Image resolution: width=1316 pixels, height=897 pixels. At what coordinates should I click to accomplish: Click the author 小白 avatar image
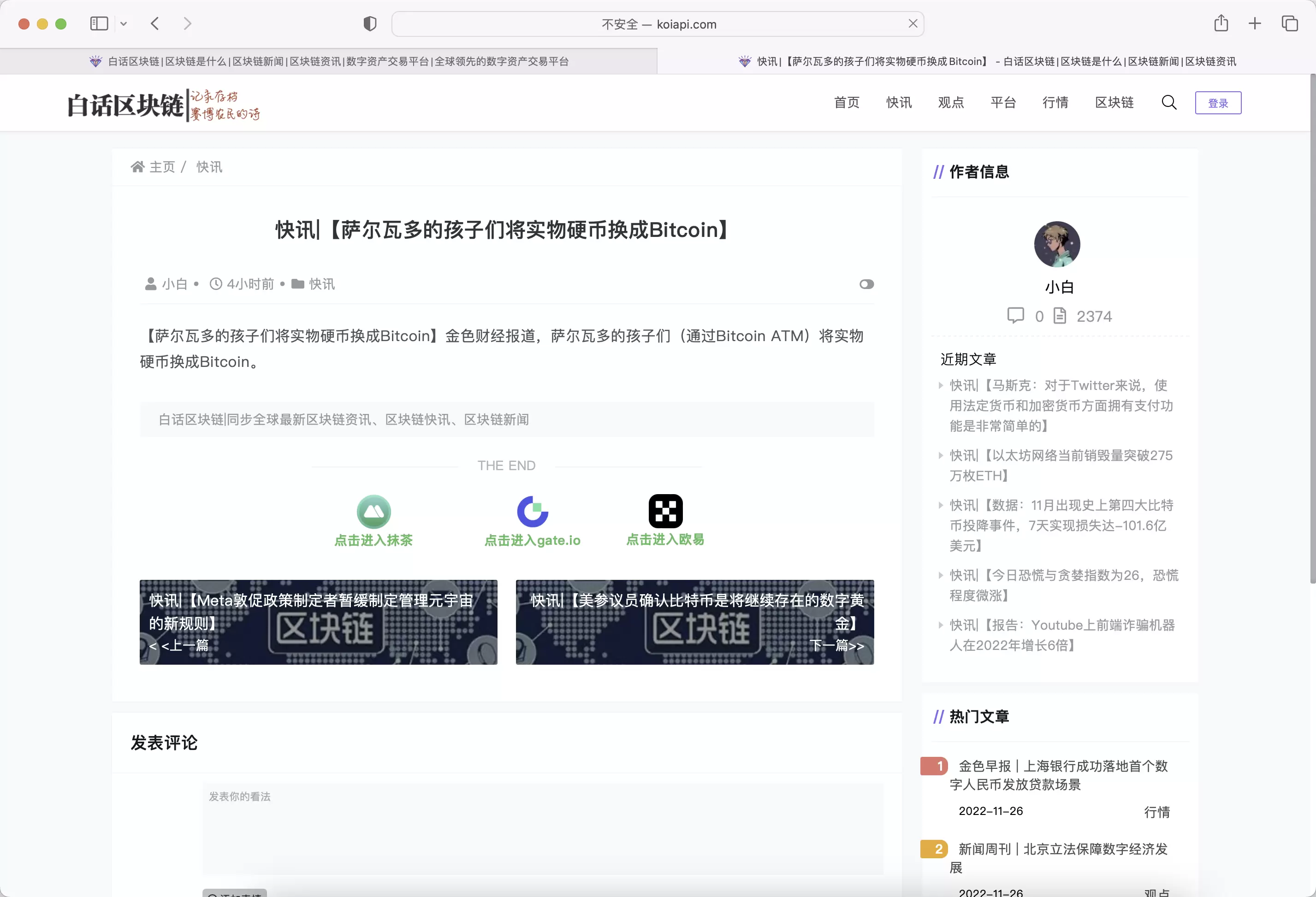(x=1057, y=244)
